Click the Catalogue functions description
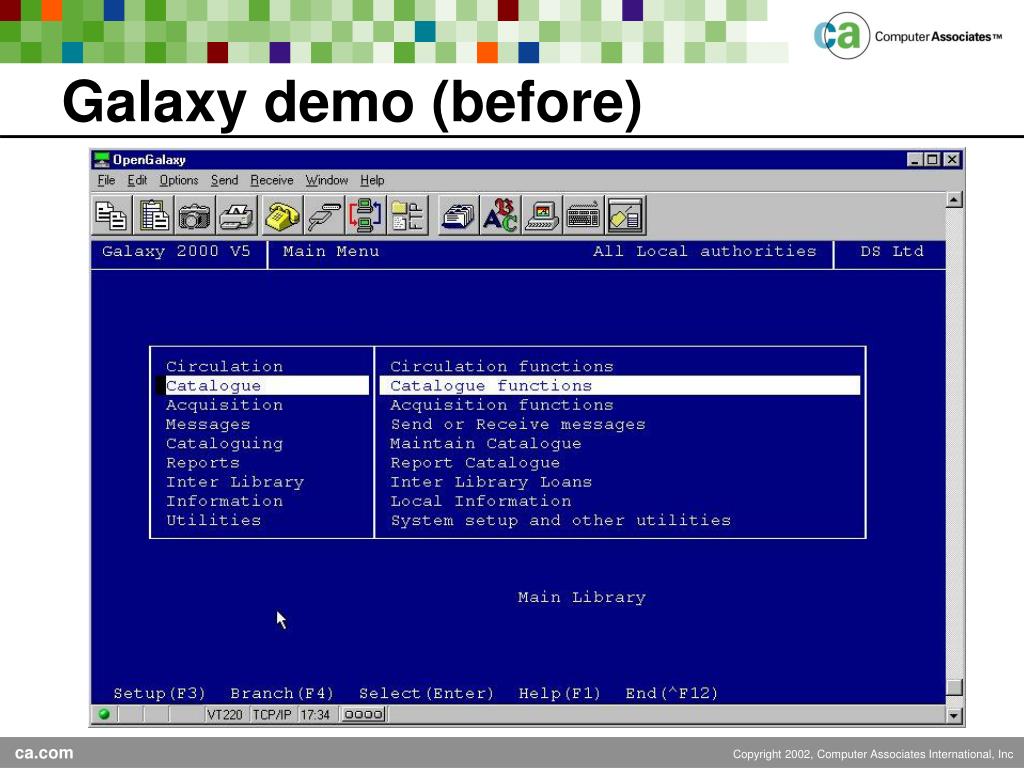1024x768 pixels. coord(620,385)
